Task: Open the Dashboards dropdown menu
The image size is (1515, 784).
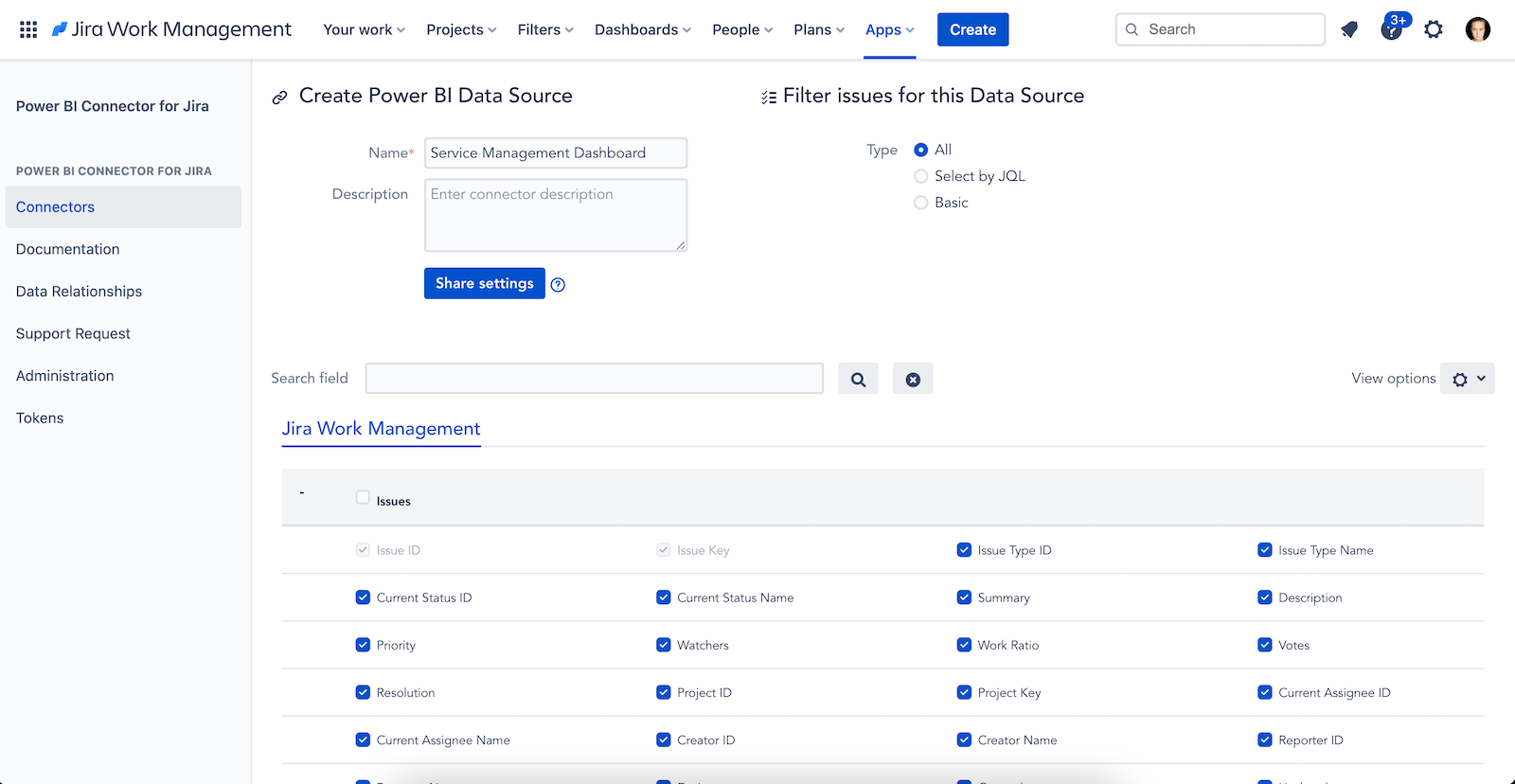Action: pyautogui.click(x=643, y=29)
